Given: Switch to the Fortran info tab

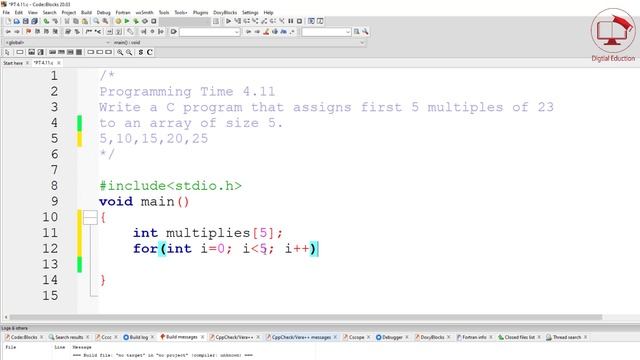Looking at the screenshot, I should pos(473,337).
